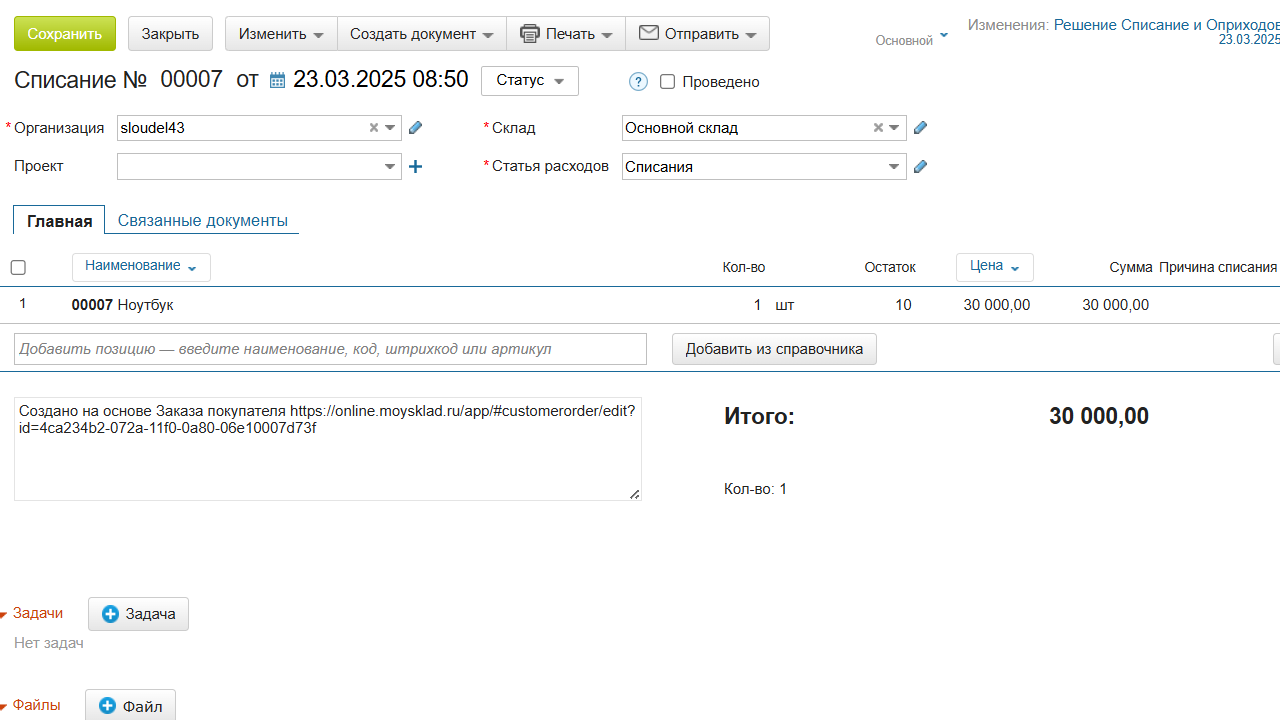Viewport: 1280px width, 720px height.
Task: Edit Основной склад with the pencil icon
Action: 921,128
